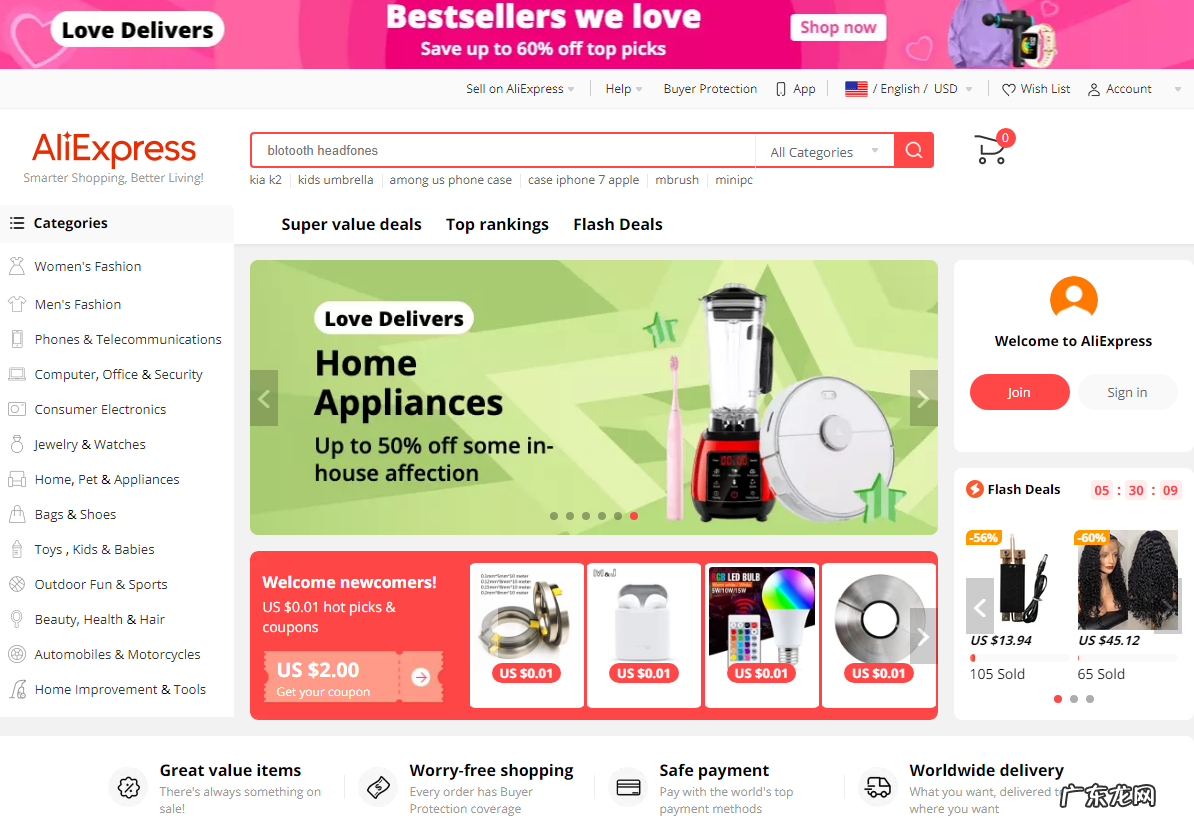Click the orange search magnifier button
Image resolution: width=1194 pixels, height=825 pixels.
tap(914, 150)
